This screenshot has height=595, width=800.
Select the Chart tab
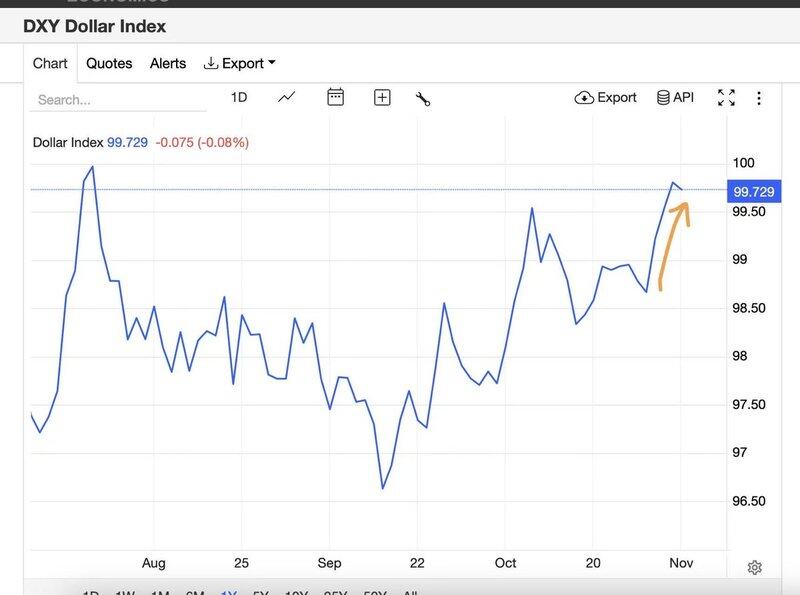[x=50, y=63]
